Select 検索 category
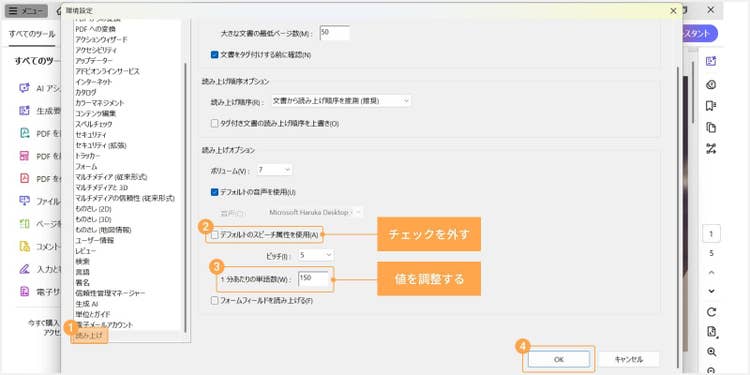The height and width of the screenshot is (375, 750). click(x=82, y=261)
